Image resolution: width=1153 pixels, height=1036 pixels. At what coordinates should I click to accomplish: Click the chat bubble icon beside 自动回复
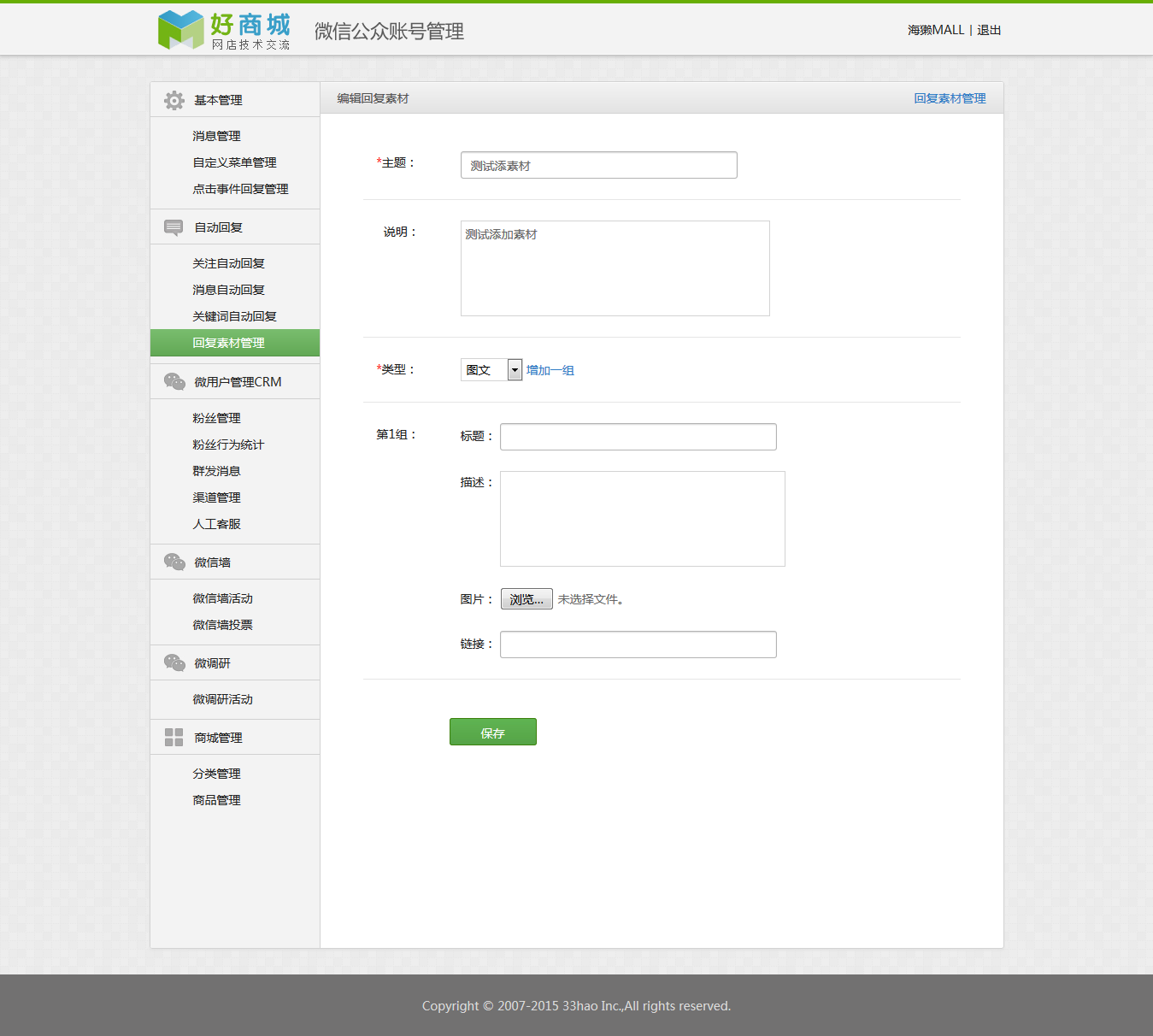click(174, 227)
